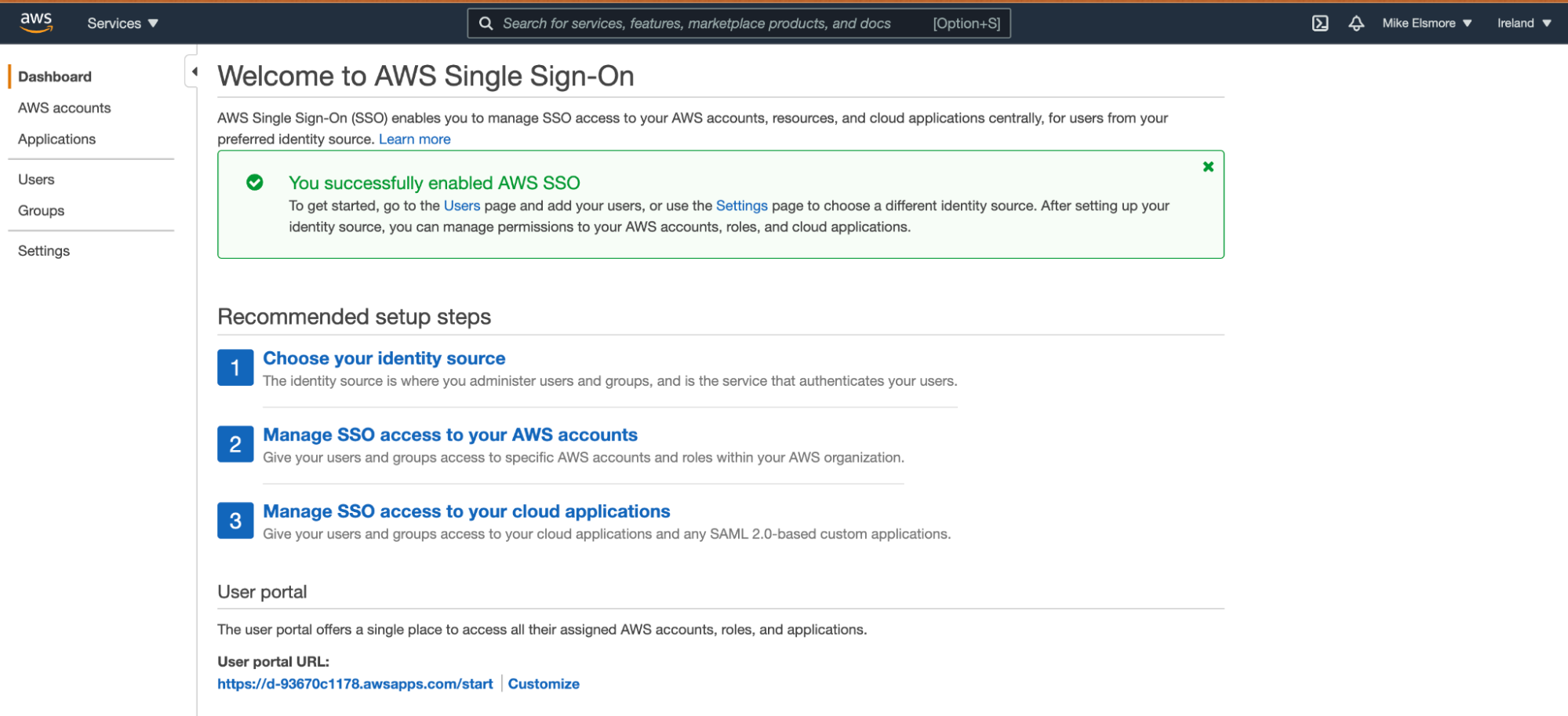This screenshot has height=716, width=1568.
Task: Go to Applications in the sidebar
Action: 56,140
